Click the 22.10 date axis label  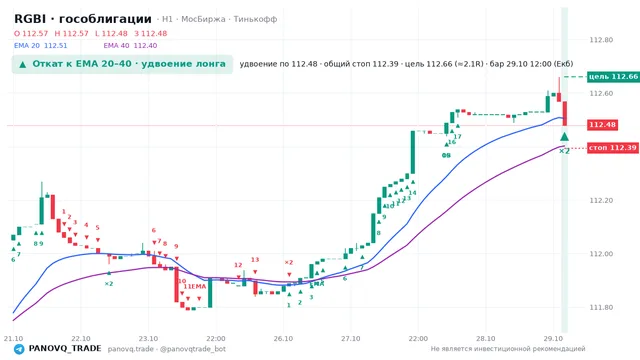[x=80, y=339]
